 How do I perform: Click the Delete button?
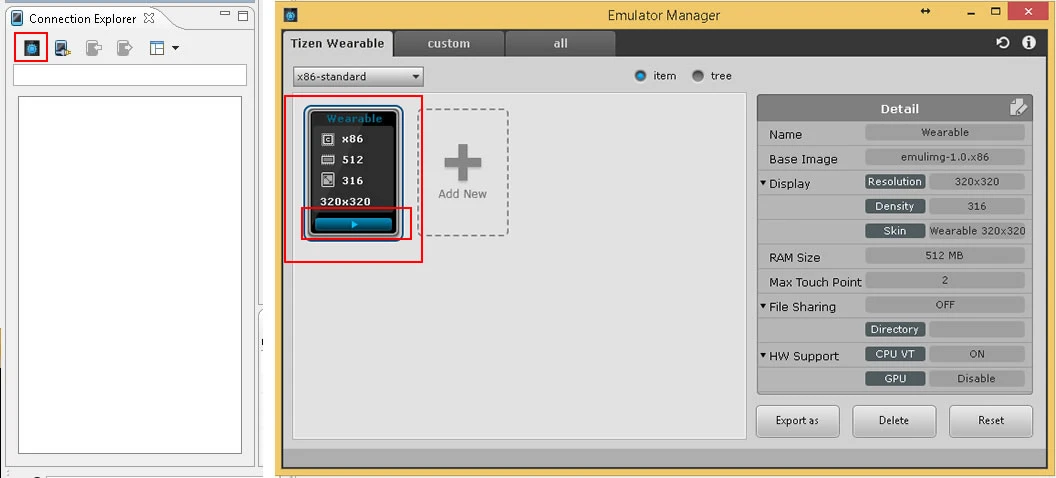894,421
